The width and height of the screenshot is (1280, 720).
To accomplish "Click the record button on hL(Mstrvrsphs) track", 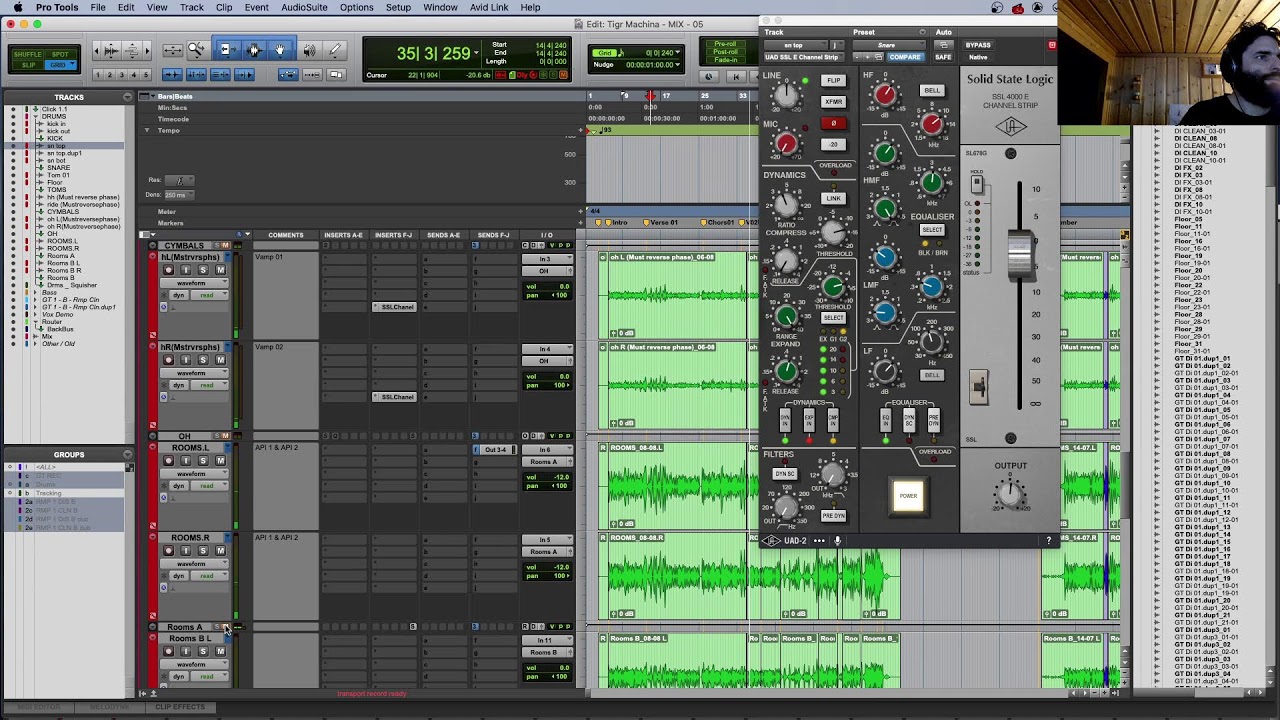I will (x=168, y=270).
